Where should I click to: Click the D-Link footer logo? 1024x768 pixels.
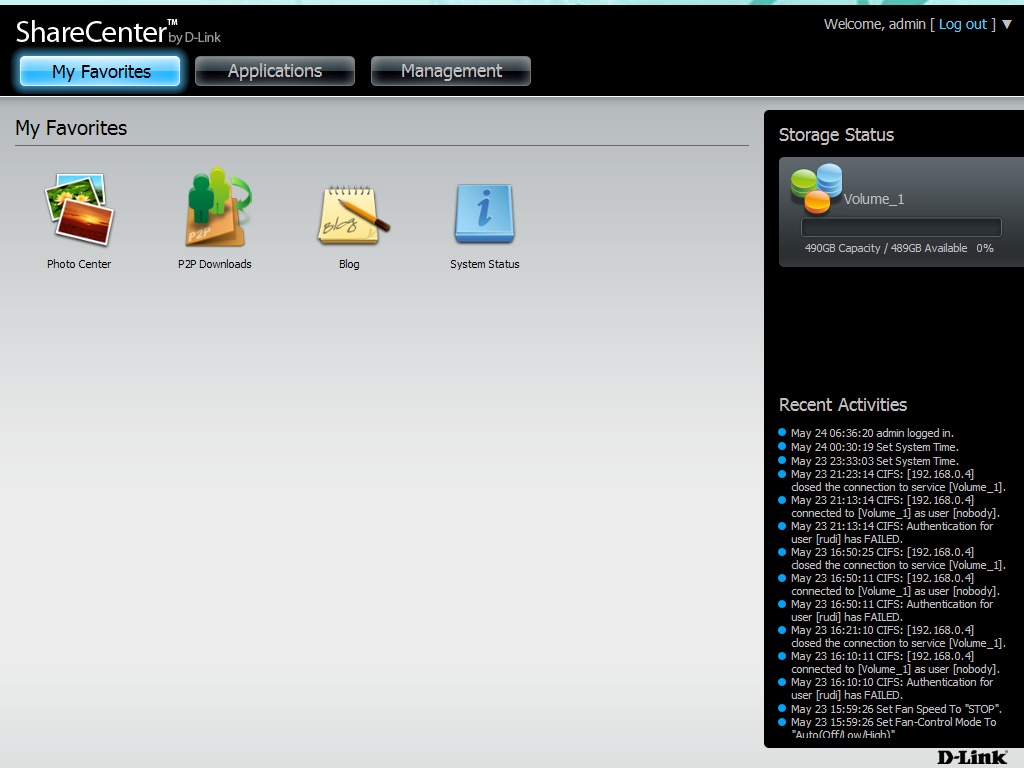click(972, 758)
